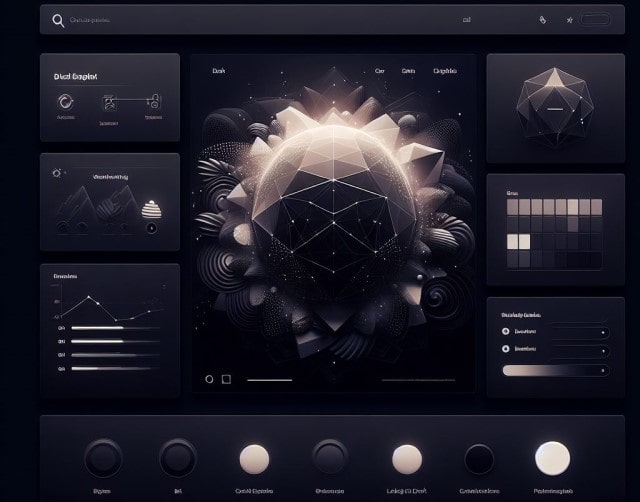The image size is (640, 502).
Task: Click the striped dome icon beside the mountains
Action: [152, 209]
